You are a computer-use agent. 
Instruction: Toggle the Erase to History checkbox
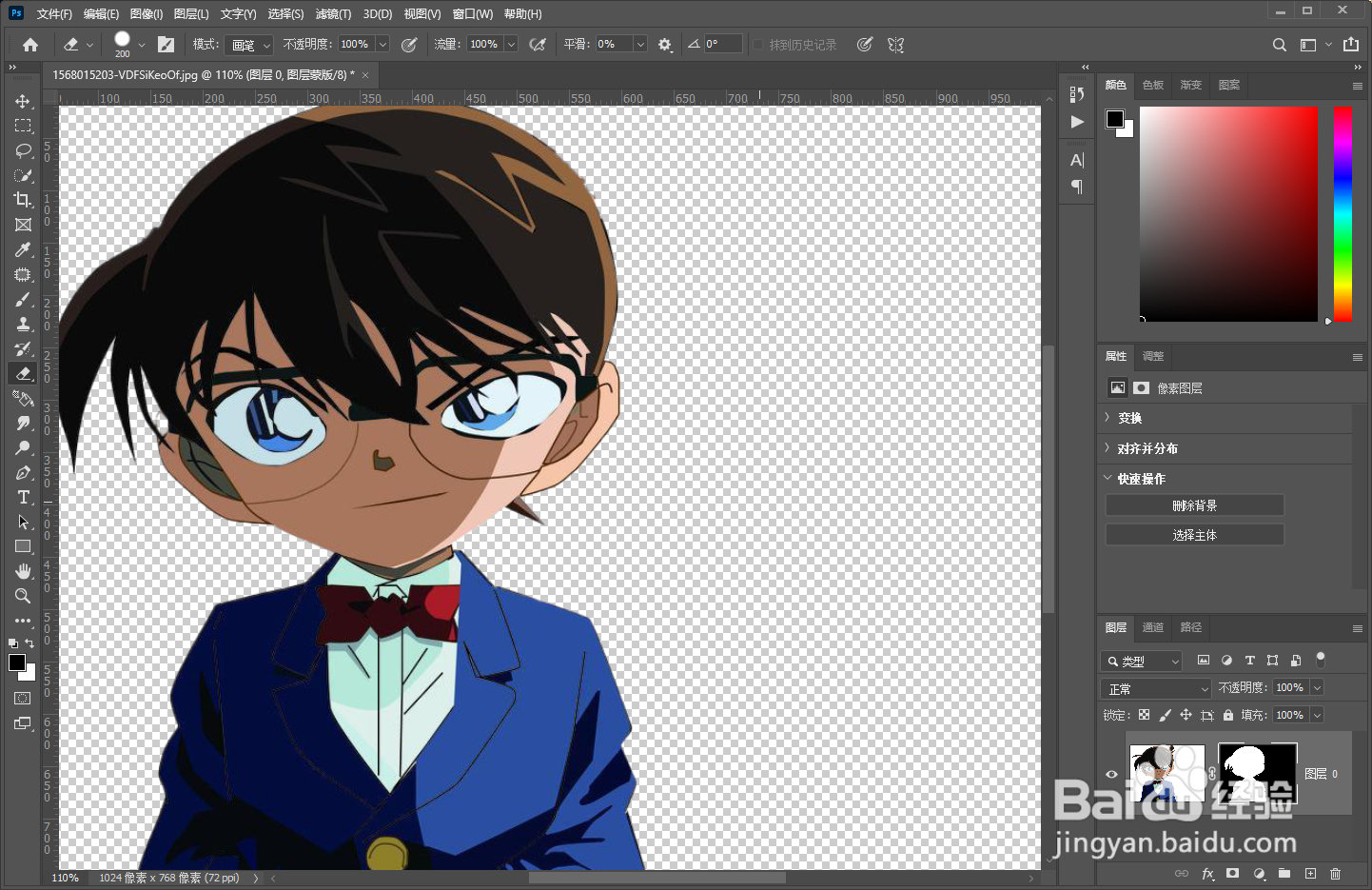(x=758, y=45)
